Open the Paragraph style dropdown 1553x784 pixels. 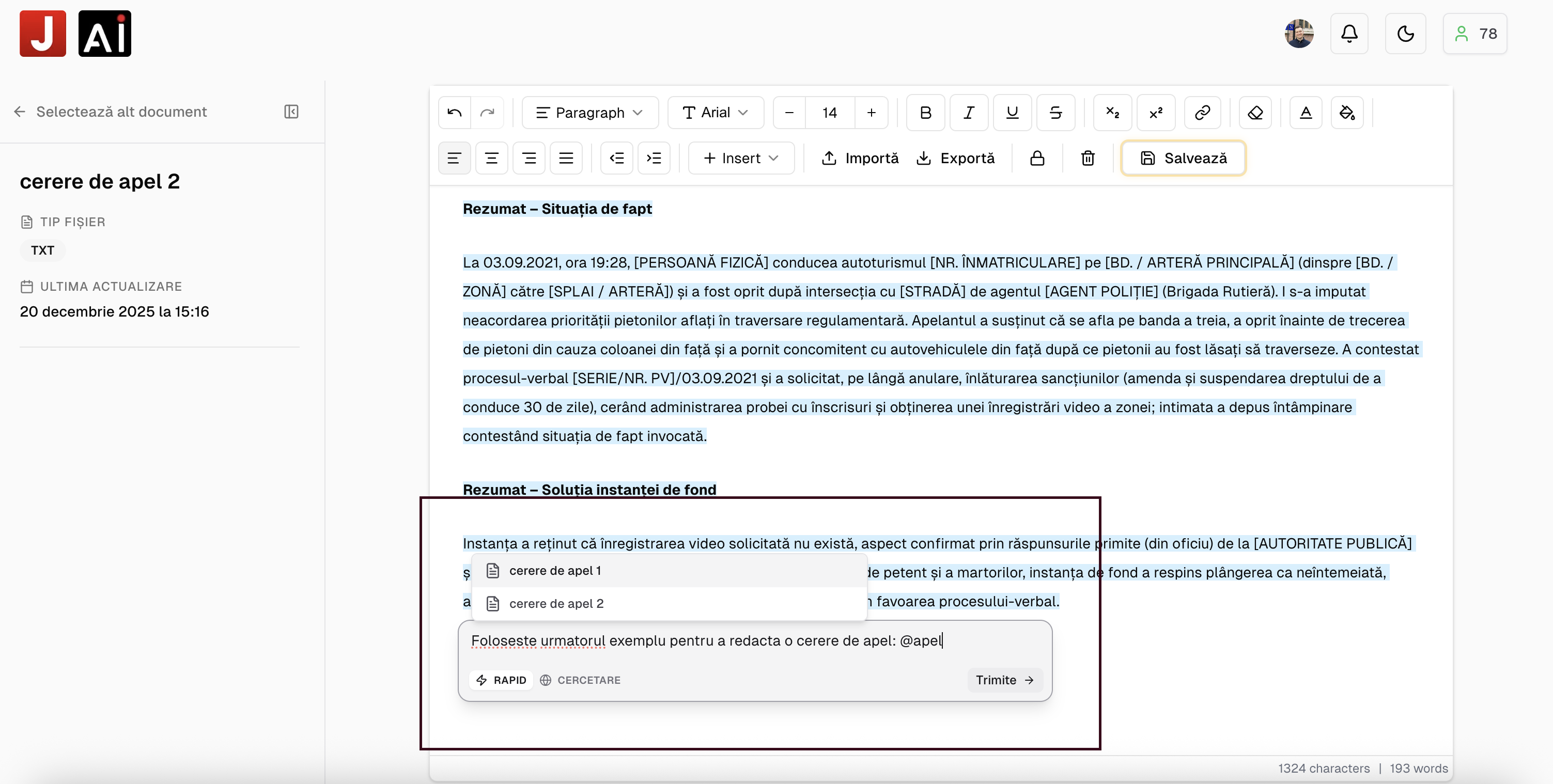click(589, 112)
